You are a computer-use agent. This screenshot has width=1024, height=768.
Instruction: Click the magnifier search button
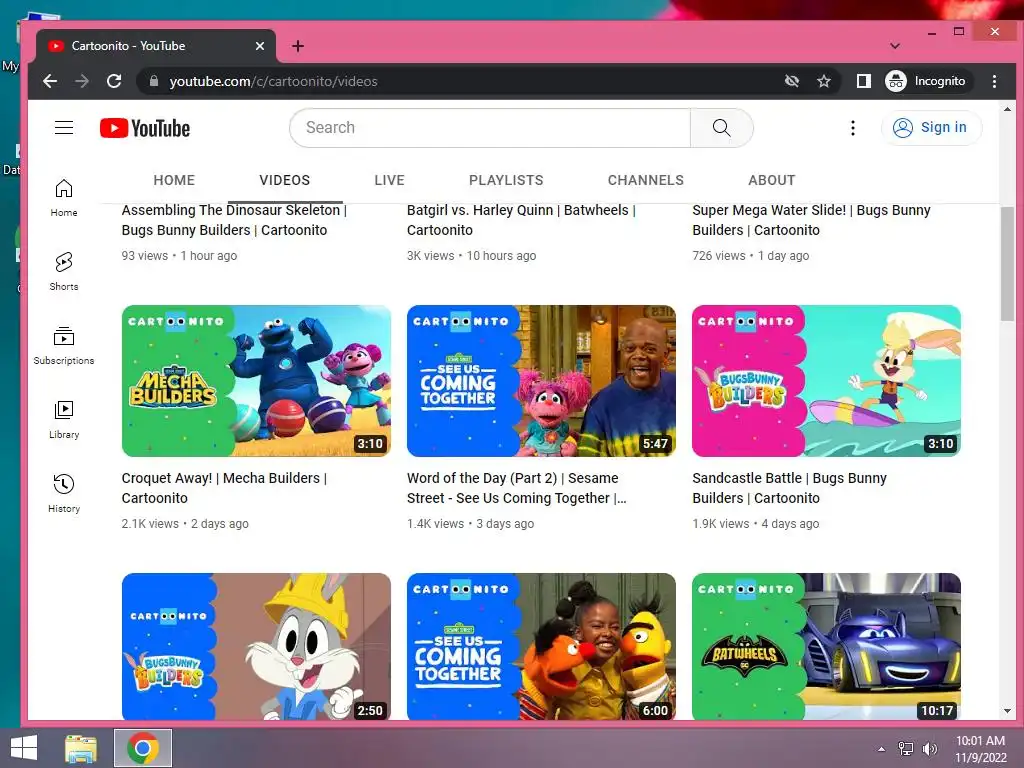coord(722,127)
